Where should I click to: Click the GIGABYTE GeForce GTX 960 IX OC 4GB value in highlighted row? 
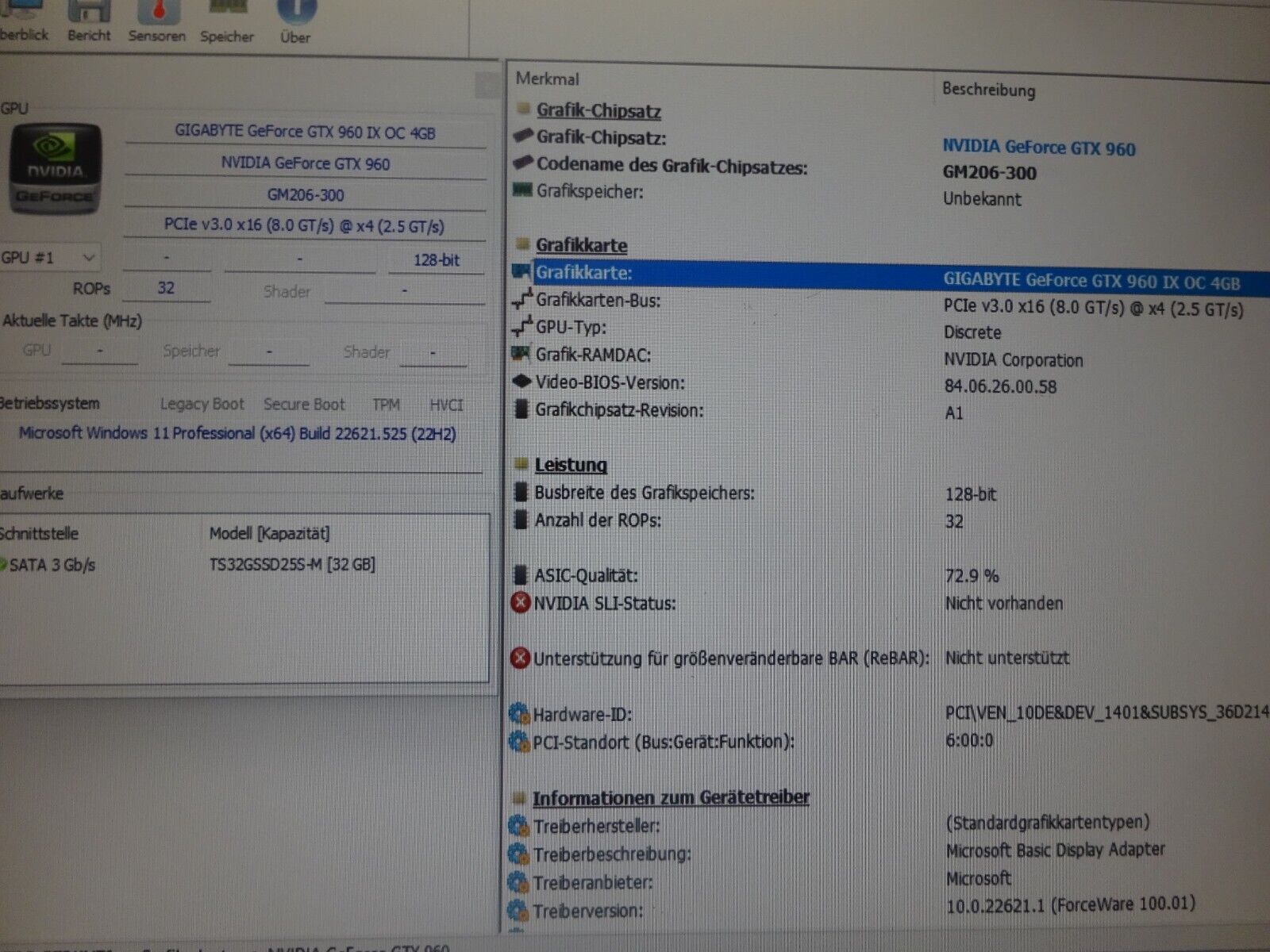coord(1091,281)
